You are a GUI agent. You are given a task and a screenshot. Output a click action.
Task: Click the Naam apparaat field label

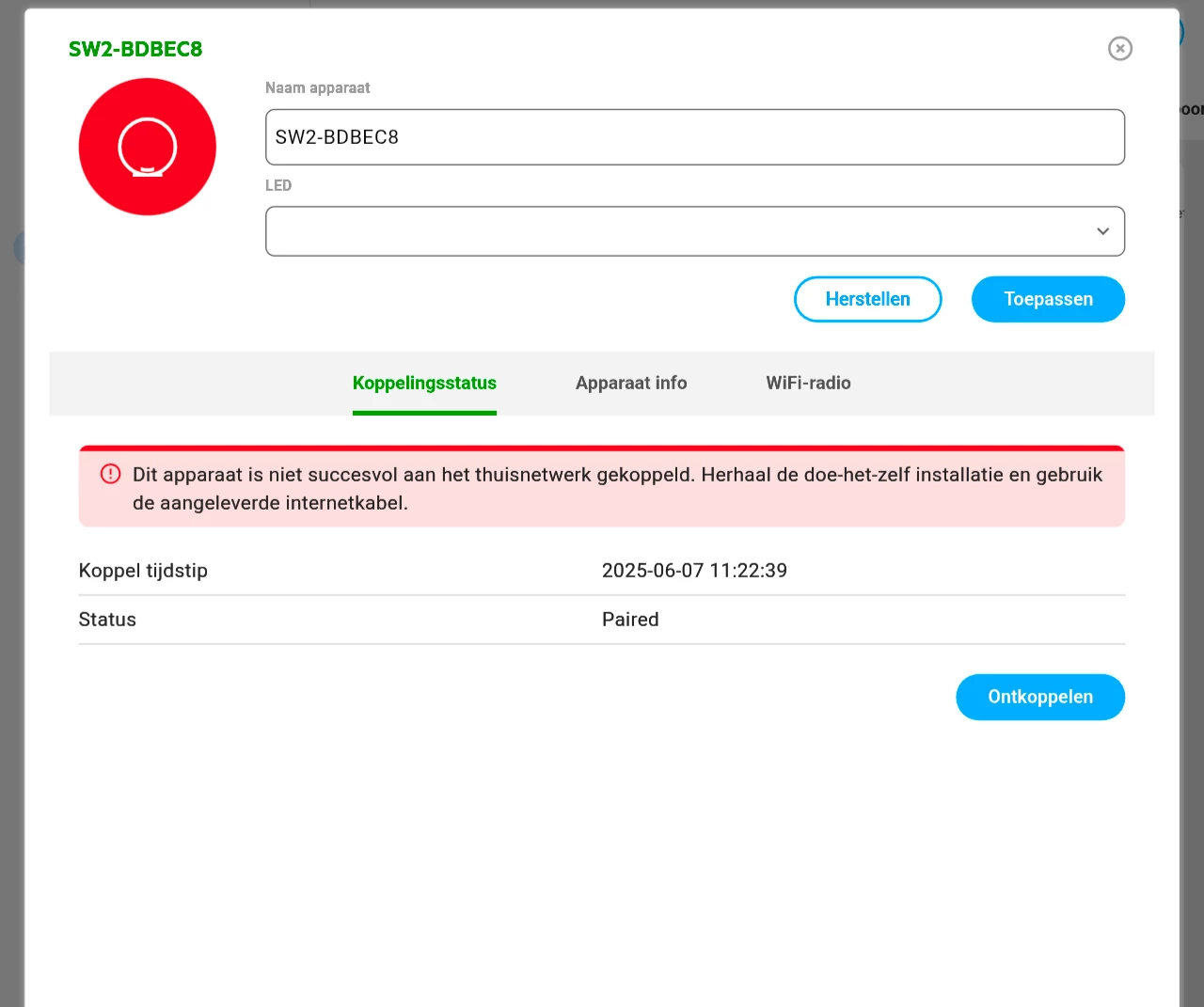[318, 87]
